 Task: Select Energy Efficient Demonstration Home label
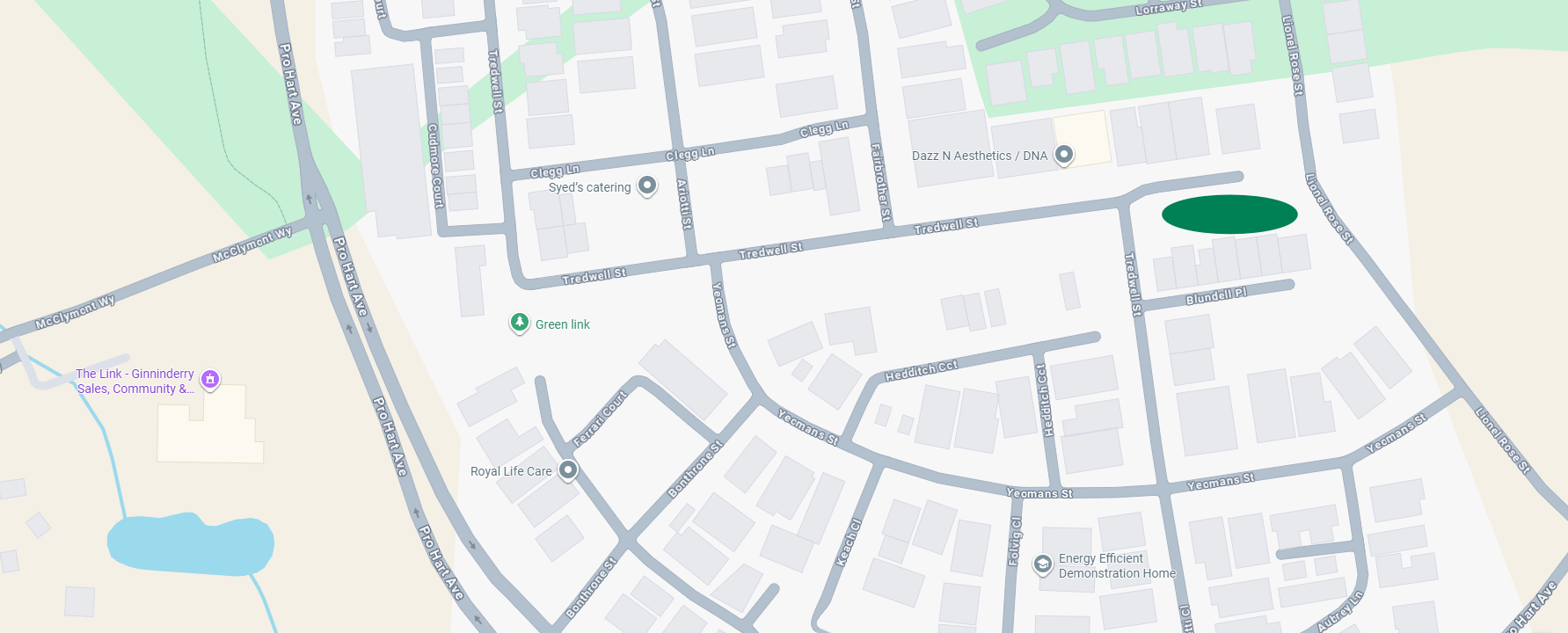coord(1117,565)
